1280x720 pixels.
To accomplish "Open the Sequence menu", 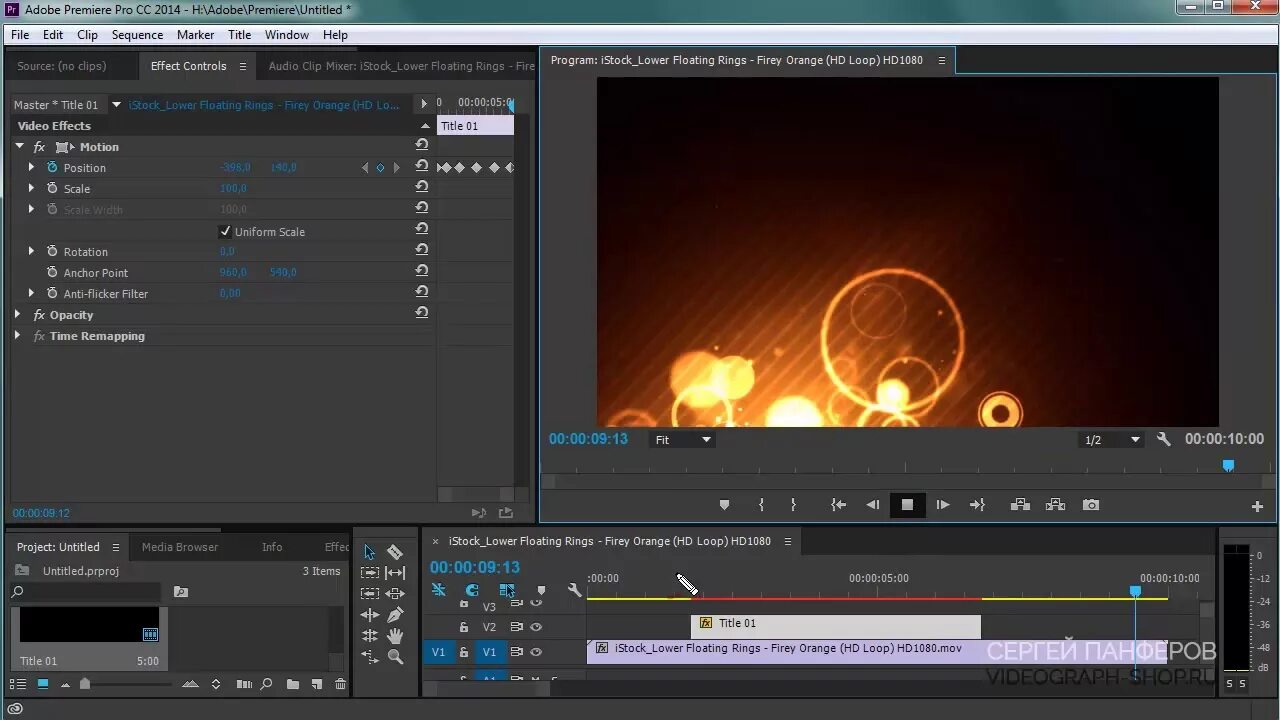I will point(137,34).
